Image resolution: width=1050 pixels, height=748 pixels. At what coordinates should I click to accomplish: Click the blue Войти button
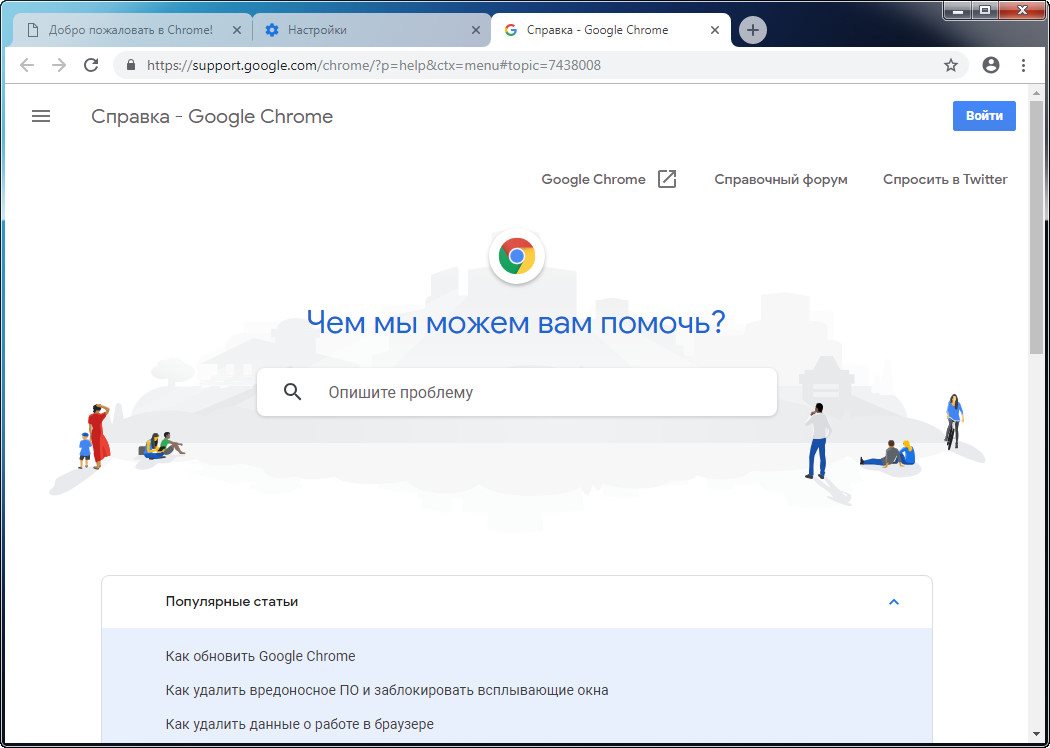click(x=984, y=116)
